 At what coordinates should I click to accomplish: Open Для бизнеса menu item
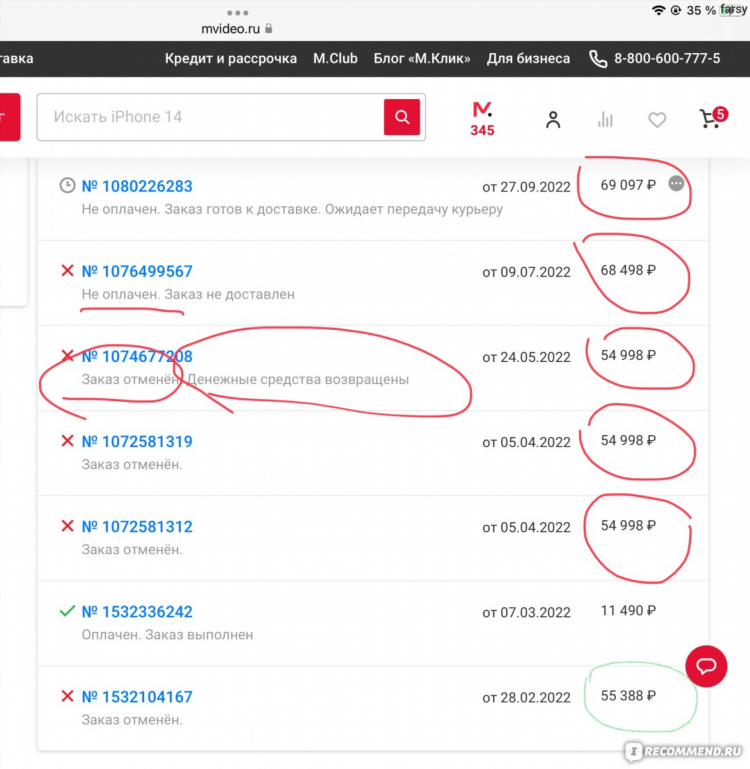[528, 58]
